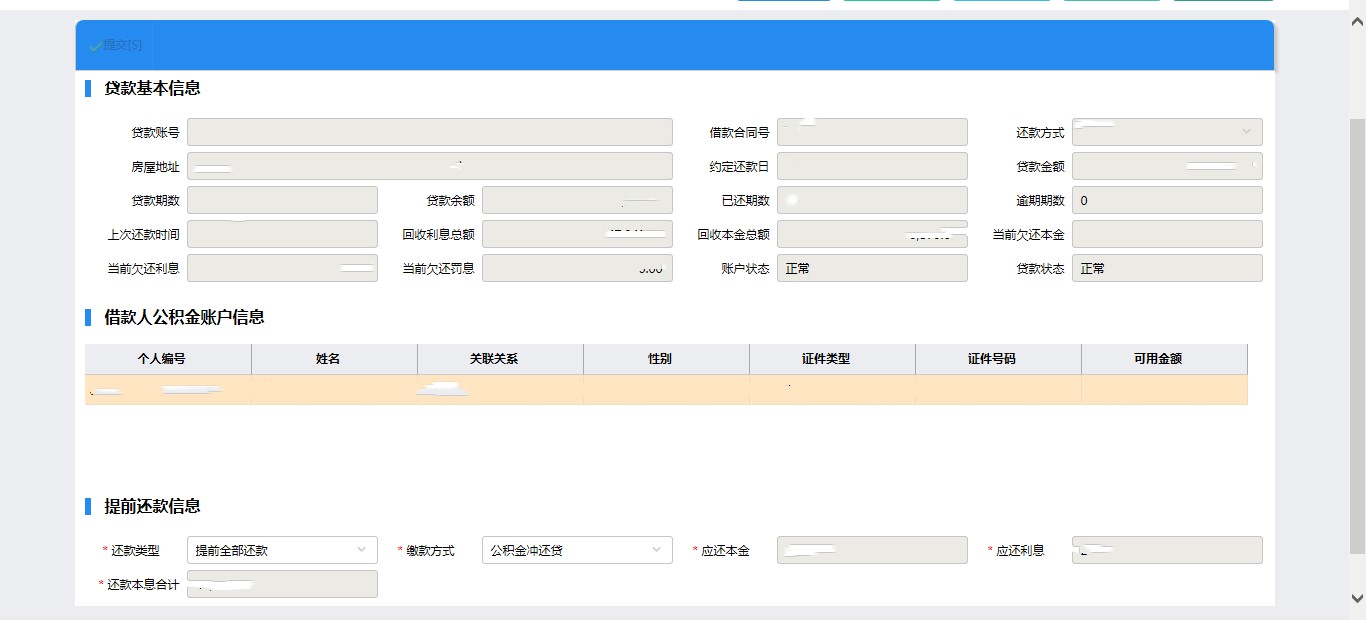This screenshot has width=1366, height=620.
Task: Click the 可用金额 column header
Action: (x=1164, y=359)
